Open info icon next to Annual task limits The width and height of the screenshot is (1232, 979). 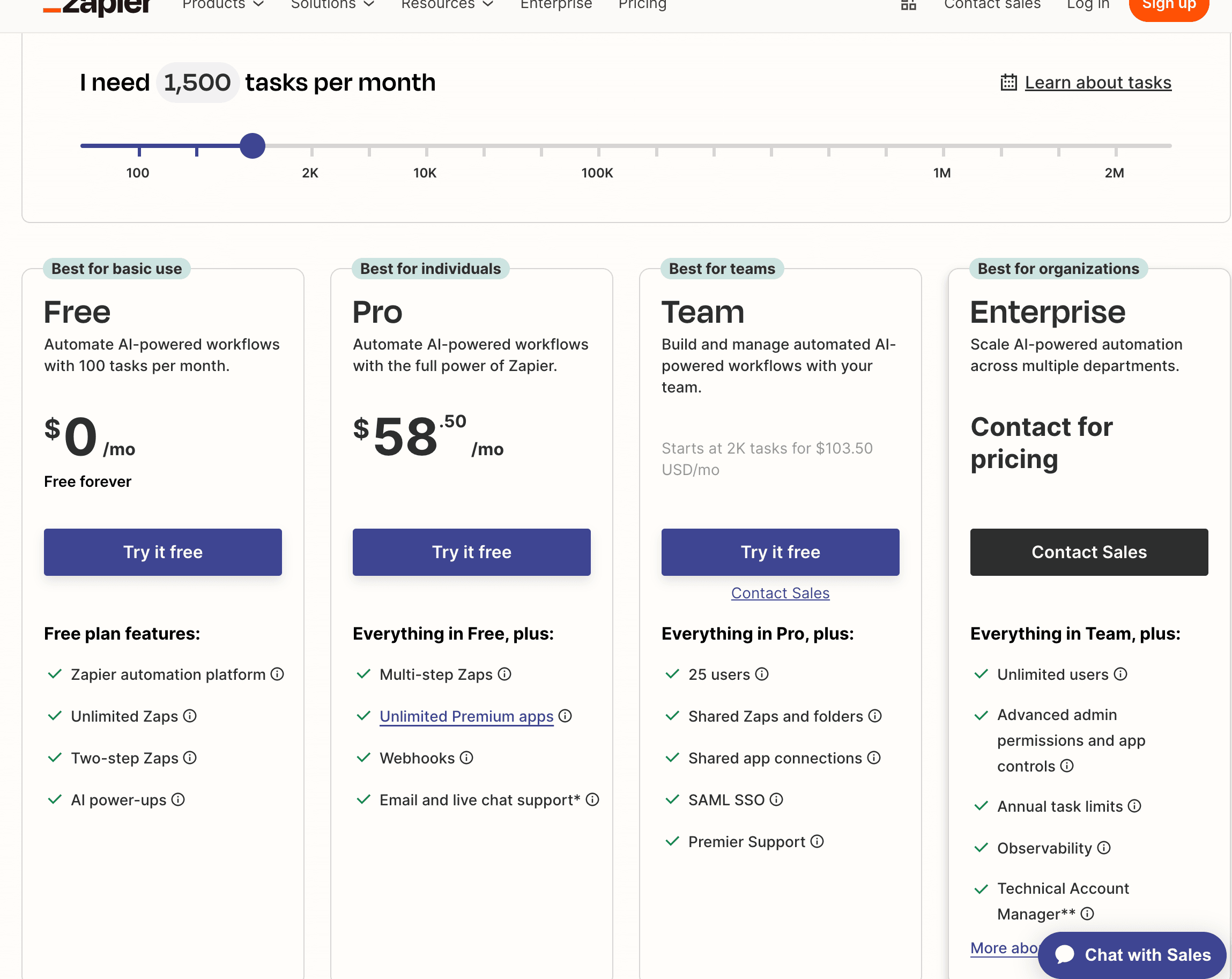click(1134, 806)
